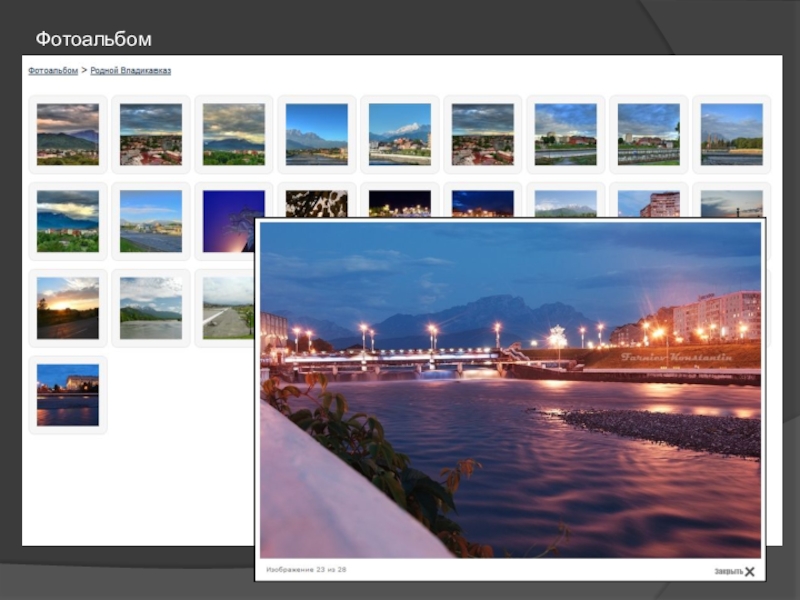Open fifth top-row thumbnail with snowy peak
The image size is (800, 600).
tap(399, 134)
